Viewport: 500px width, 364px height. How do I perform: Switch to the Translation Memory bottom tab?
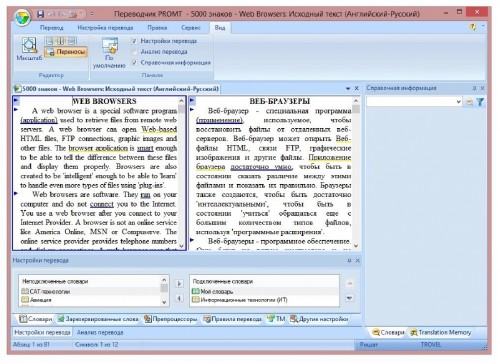[441, 332]
